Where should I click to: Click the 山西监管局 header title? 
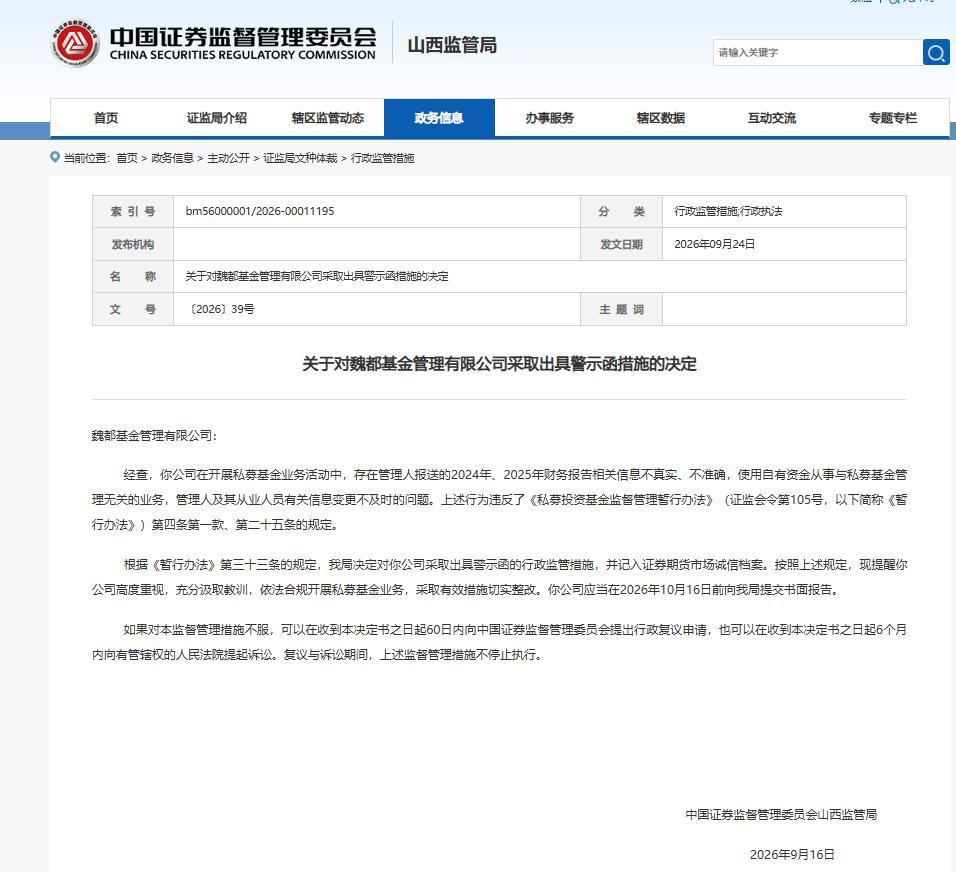click(x=452, y=45)
